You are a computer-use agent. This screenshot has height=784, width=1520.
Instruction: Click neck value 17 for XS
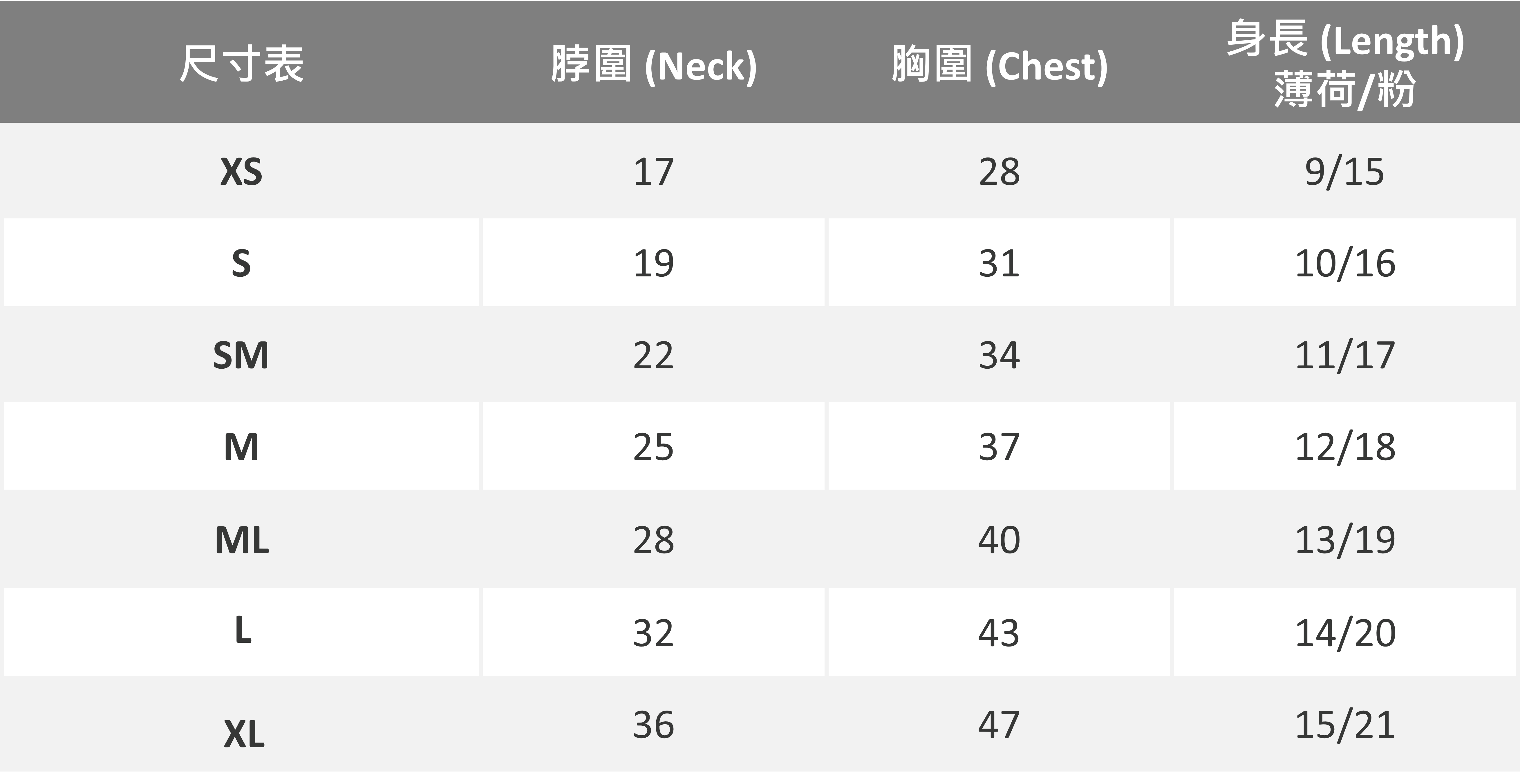click(653, 172)
